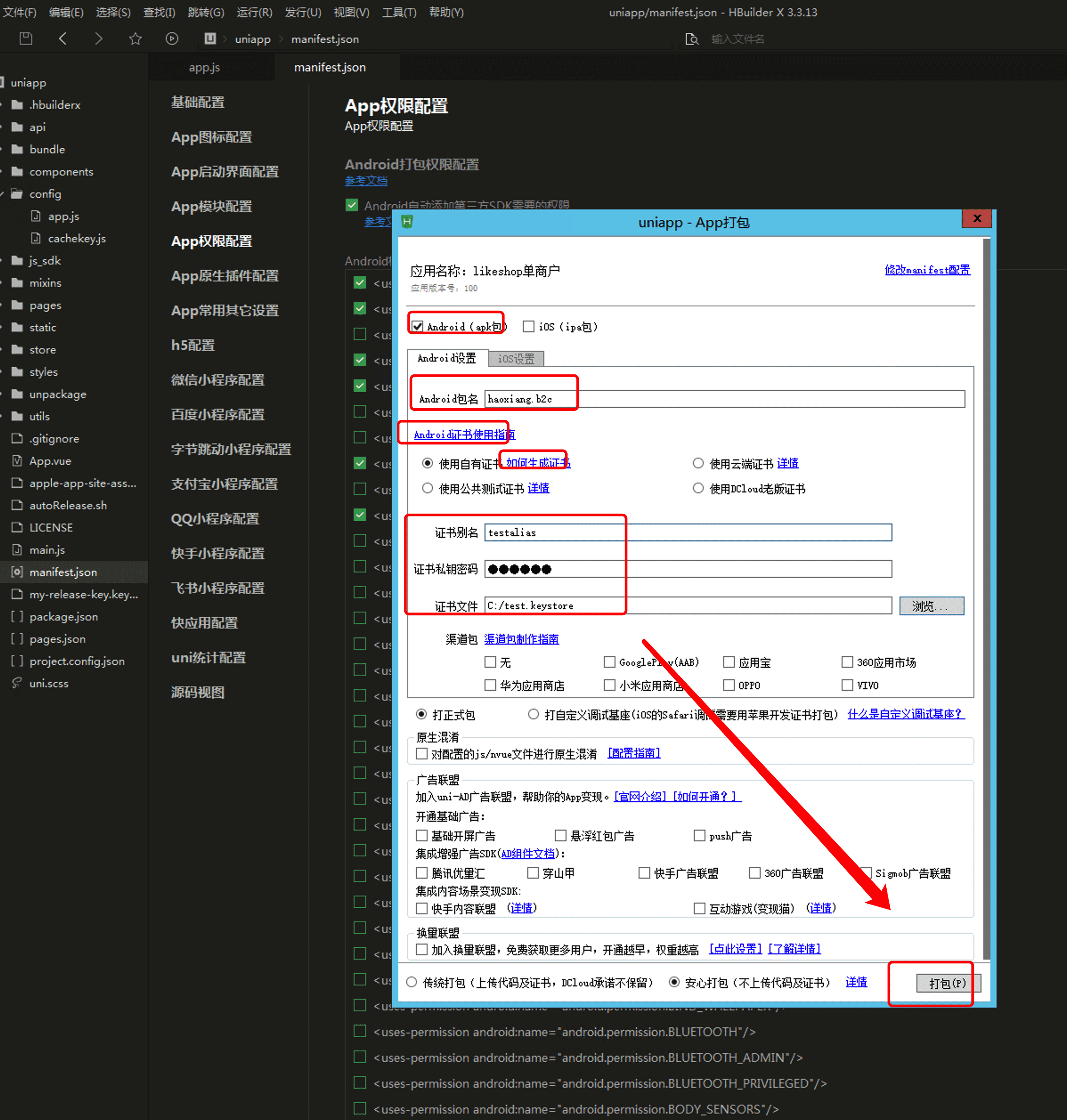Viewport: 1067px width, 1120px height.
Task: Check the 华为应用店 channel checkbox
Action: coord(490,685)
